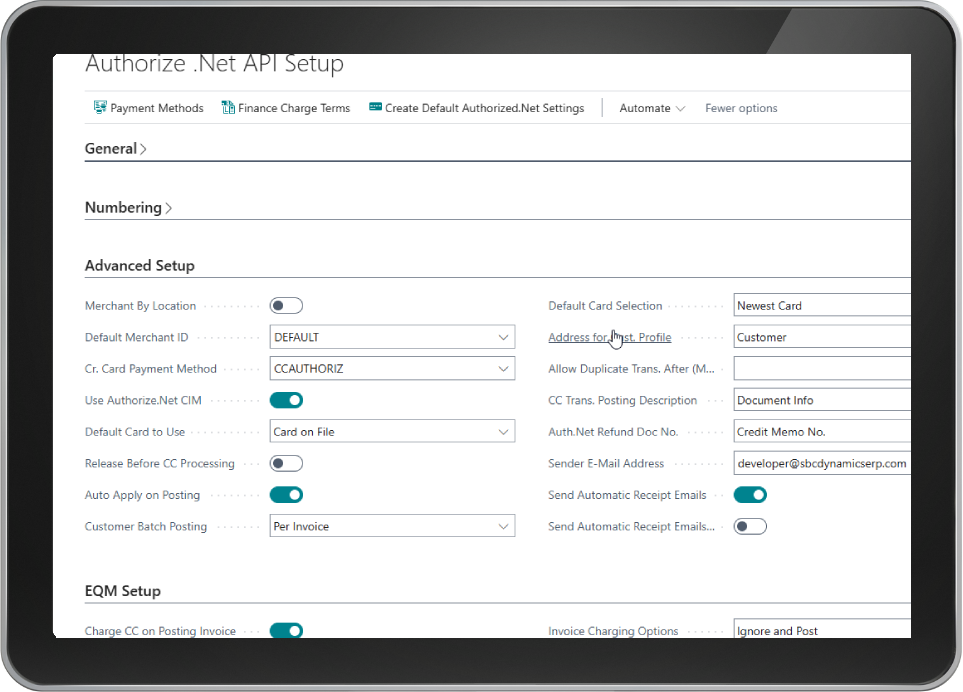This screenshot has width=963, height=692.
Task: Toggle Charge CC on Posting Invoice
Action: pos(286,630)
